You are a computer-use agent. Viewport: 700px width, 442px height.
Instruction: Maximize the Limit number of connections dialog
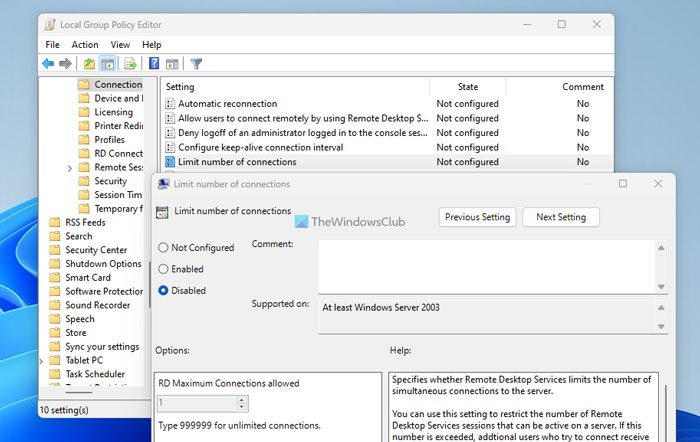tap(623, 183)
